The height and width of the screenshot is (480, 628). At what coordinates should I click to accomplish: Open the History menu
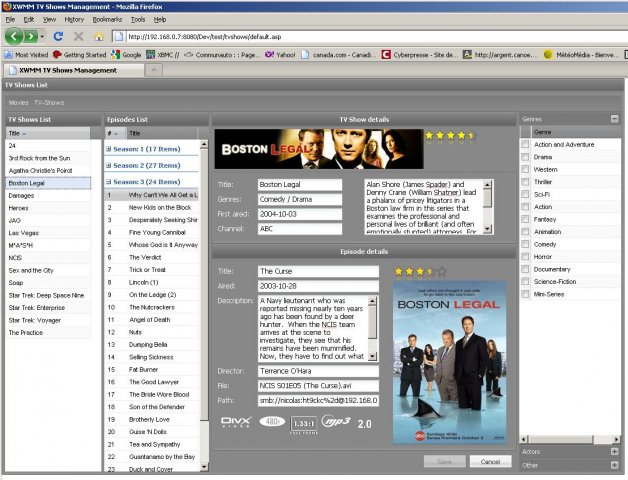tap(74, 19)
